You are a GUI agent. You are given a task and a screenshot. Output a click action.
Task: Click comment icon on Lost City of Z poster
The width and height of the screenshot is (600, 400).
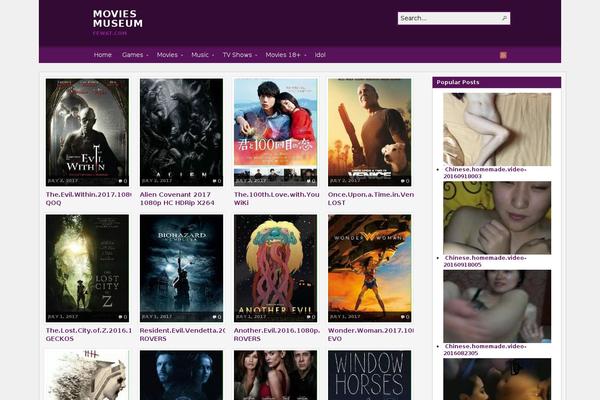(x=121, y=317)
